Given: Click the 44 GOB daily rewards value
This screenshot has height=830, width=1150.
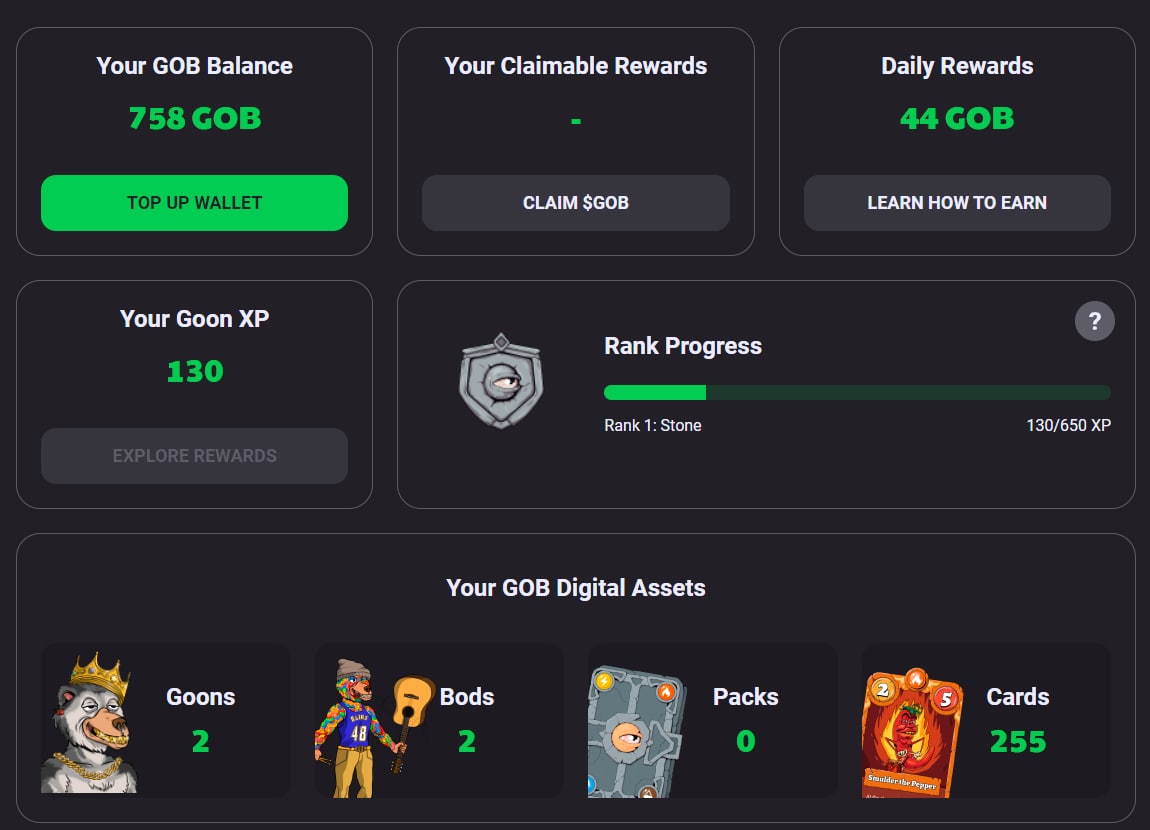Looking at the screenshot, I should click(956, 119).
